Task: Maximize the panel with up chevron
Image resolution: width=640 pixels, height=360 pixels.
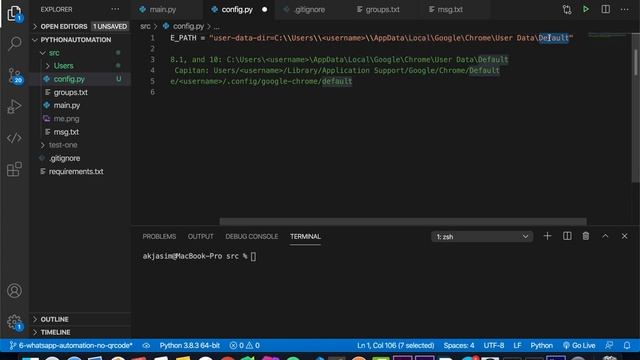Action: coord(605,236)
